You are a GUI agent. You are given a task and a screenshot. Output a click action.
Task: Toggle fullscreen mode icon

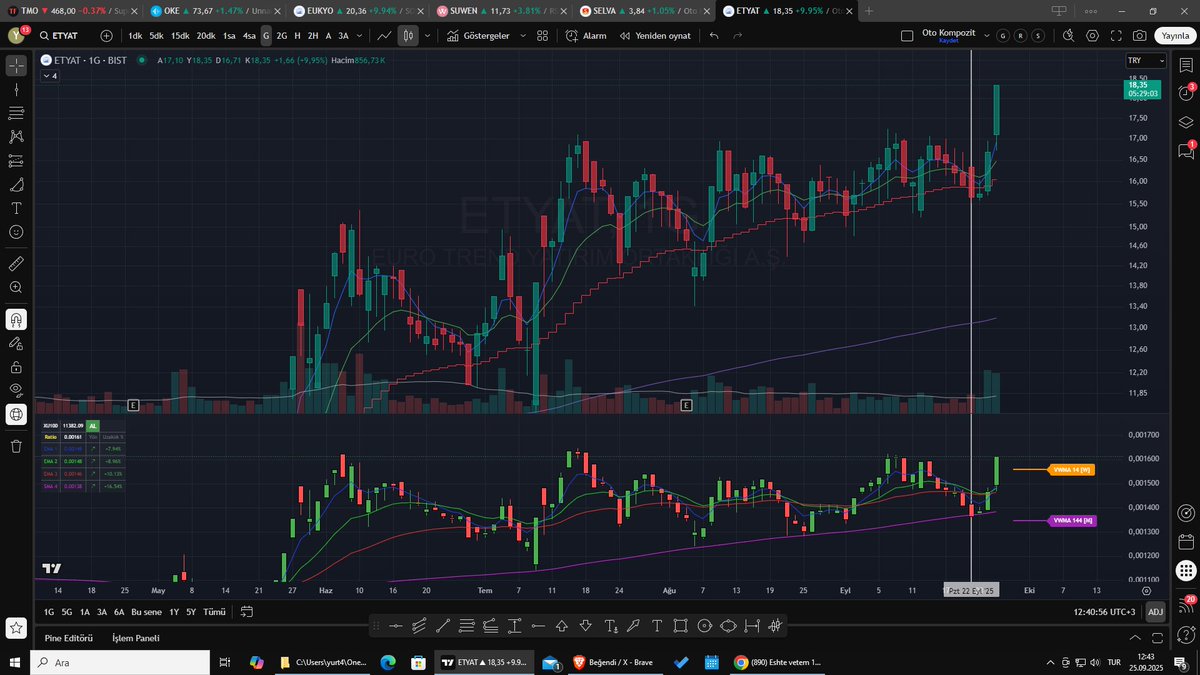point(1116,35)
